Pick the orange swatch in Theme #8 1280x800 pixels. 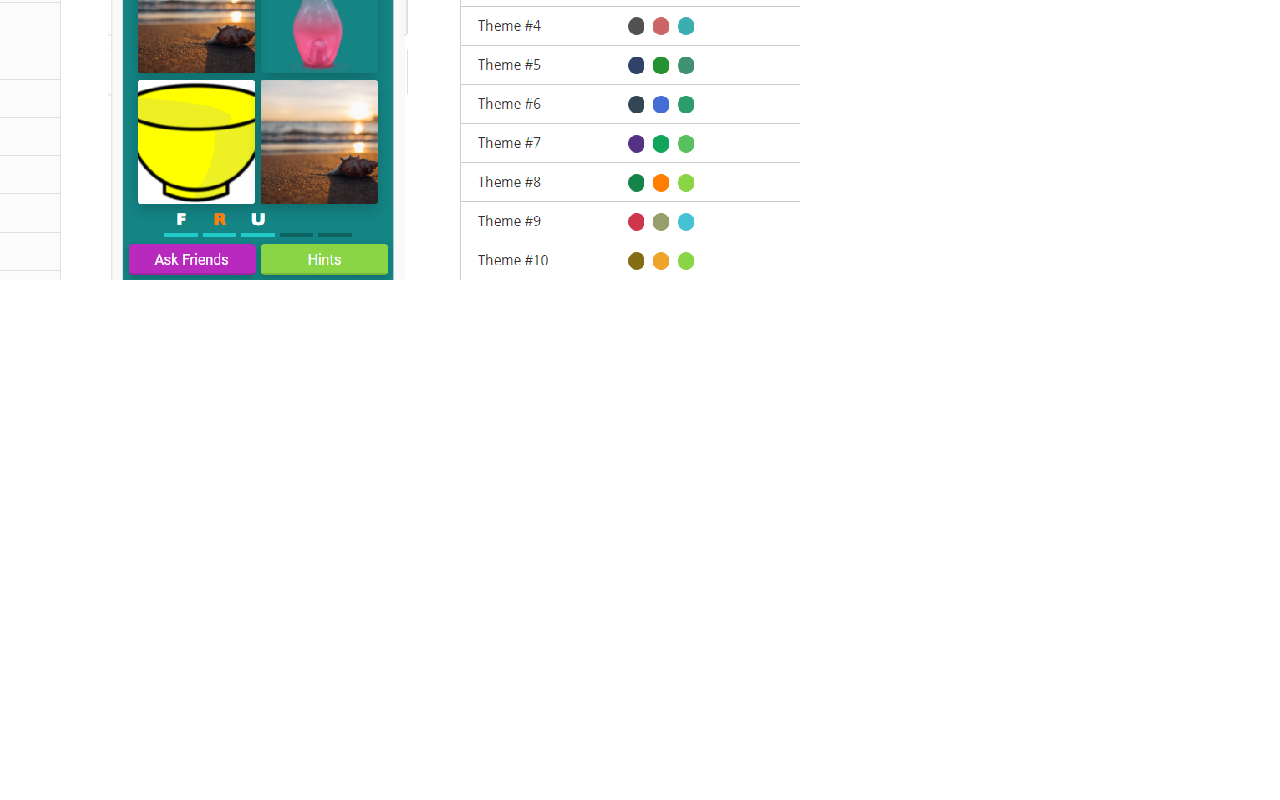coord(661,182)
